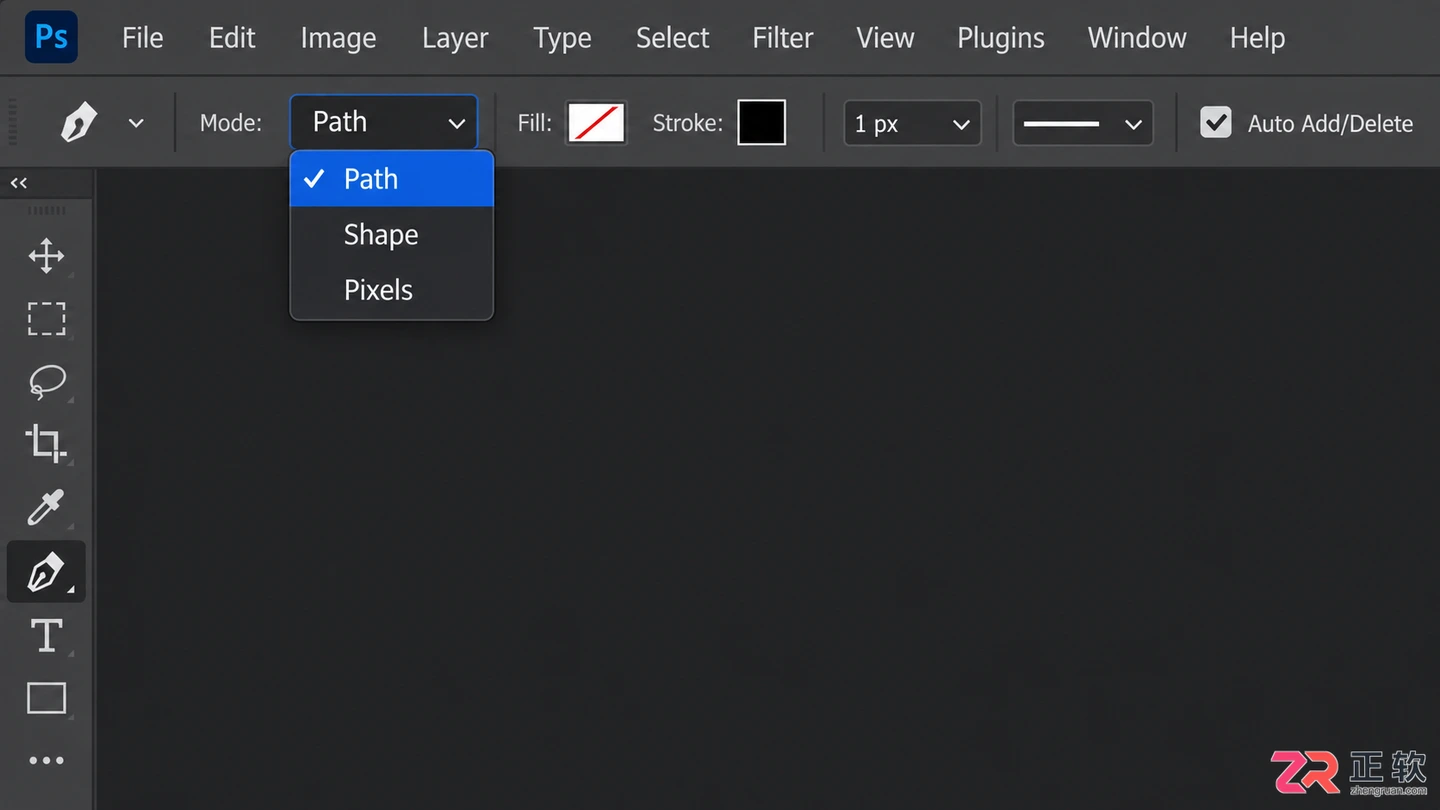The width and height of the screenshot is (1440, 810).
Task: Select the Type tool
Action: pyautogui.click(x=46, y=636)
